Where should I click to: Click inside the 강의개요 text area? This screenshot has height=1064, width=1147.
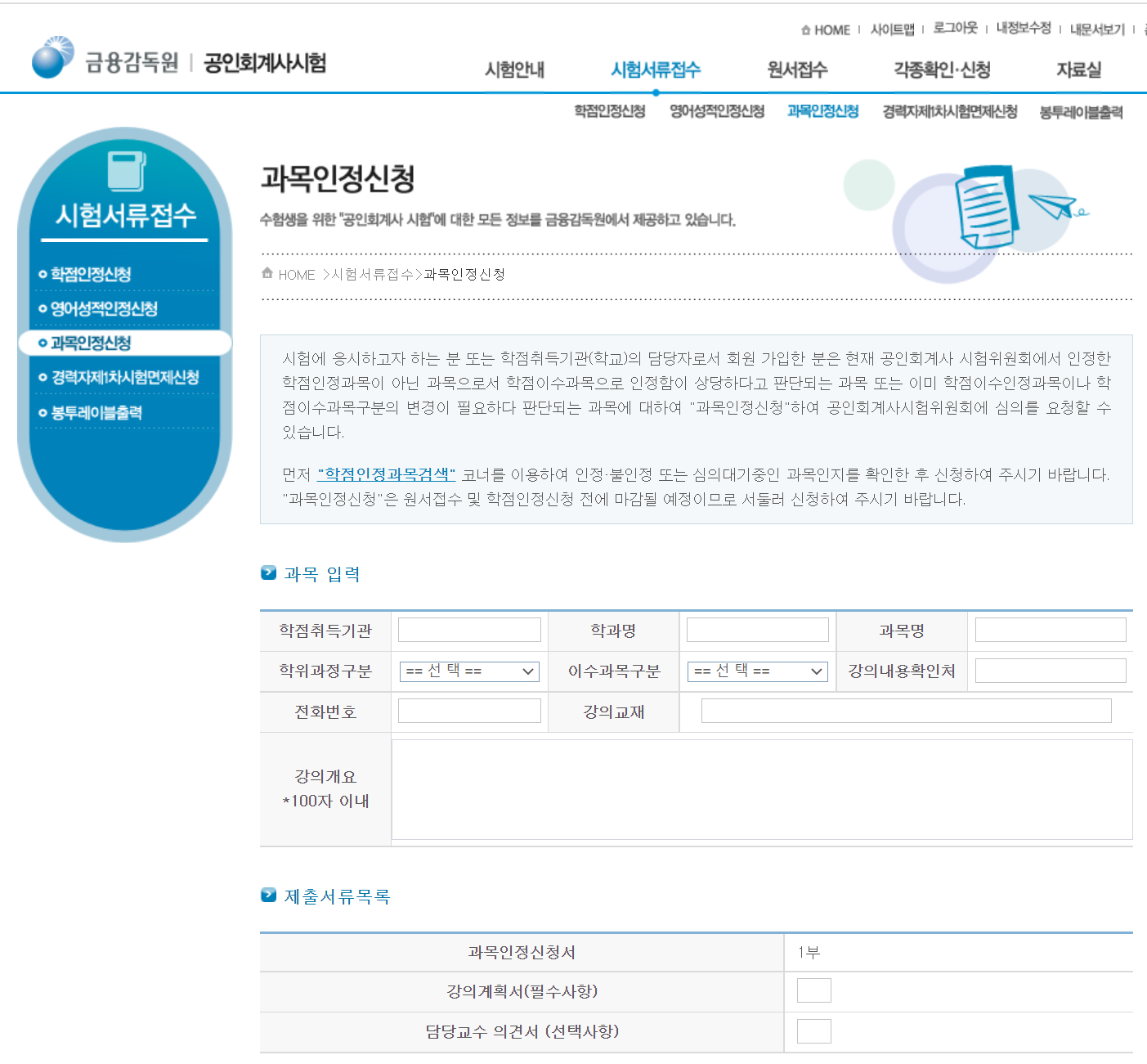762,790
